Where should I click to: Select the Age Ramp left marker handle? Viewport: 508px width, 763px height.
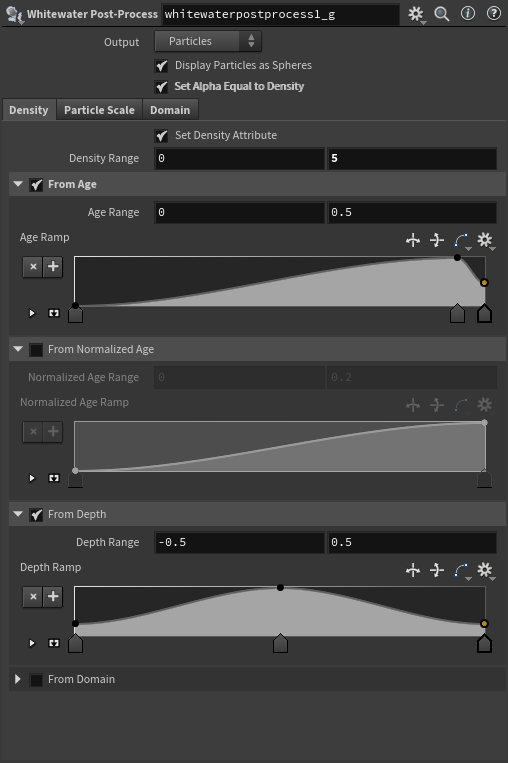click(x=75, y=314)
